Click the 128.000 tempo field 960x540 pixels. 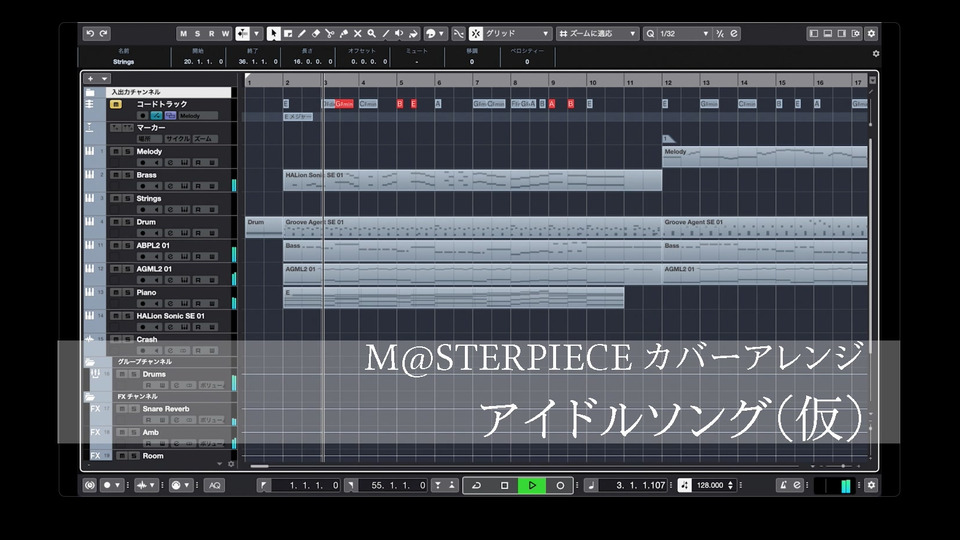coord(711,485)
